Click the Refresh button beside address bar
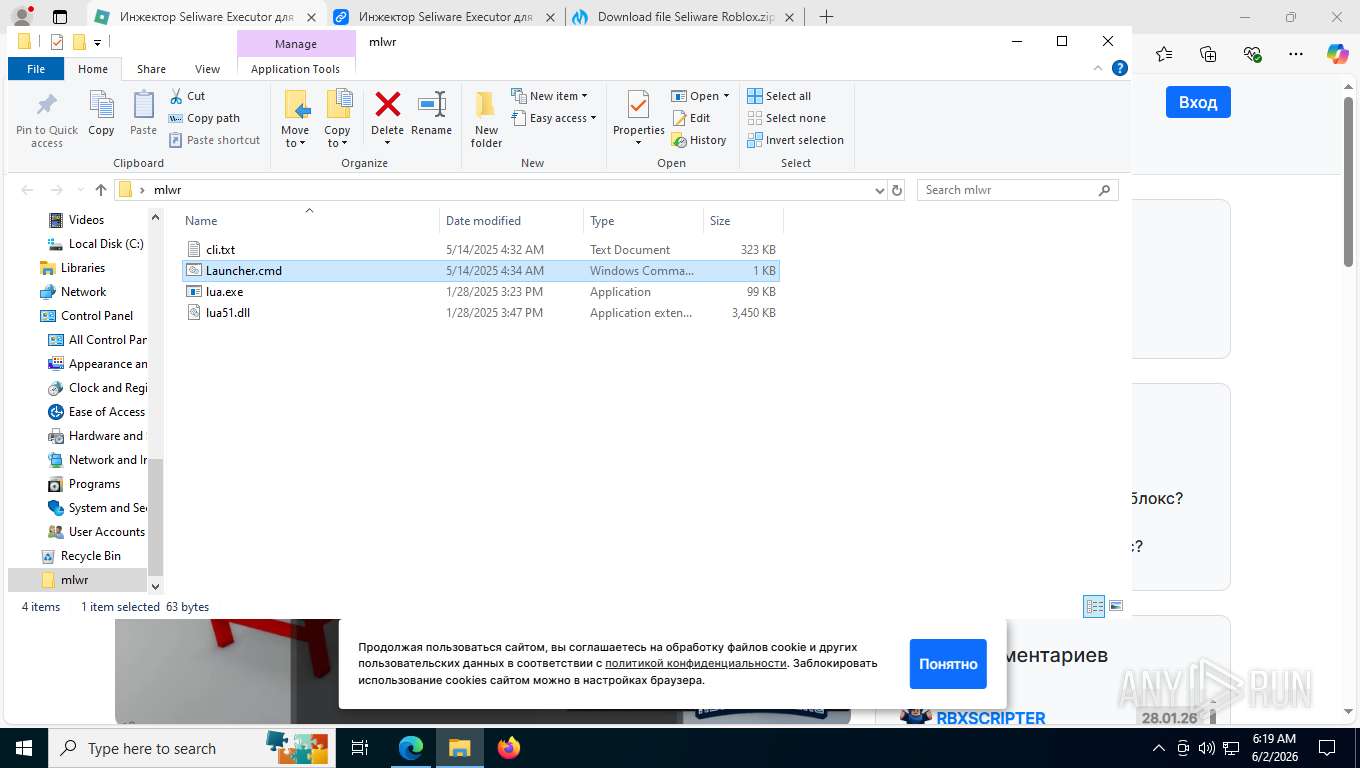 tap(897, 190)
